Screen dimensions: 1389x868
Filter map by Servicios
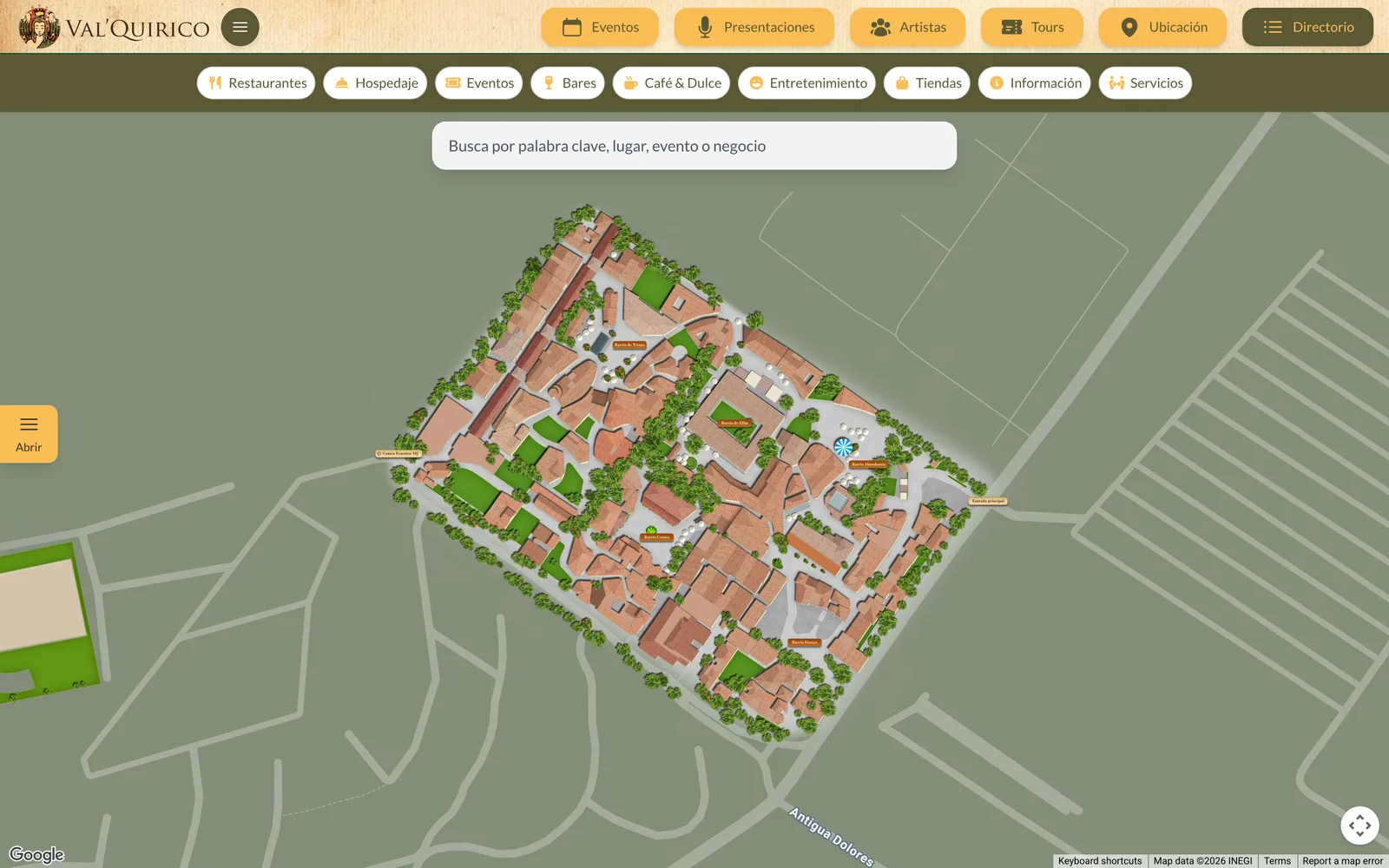click(1145, 83)
